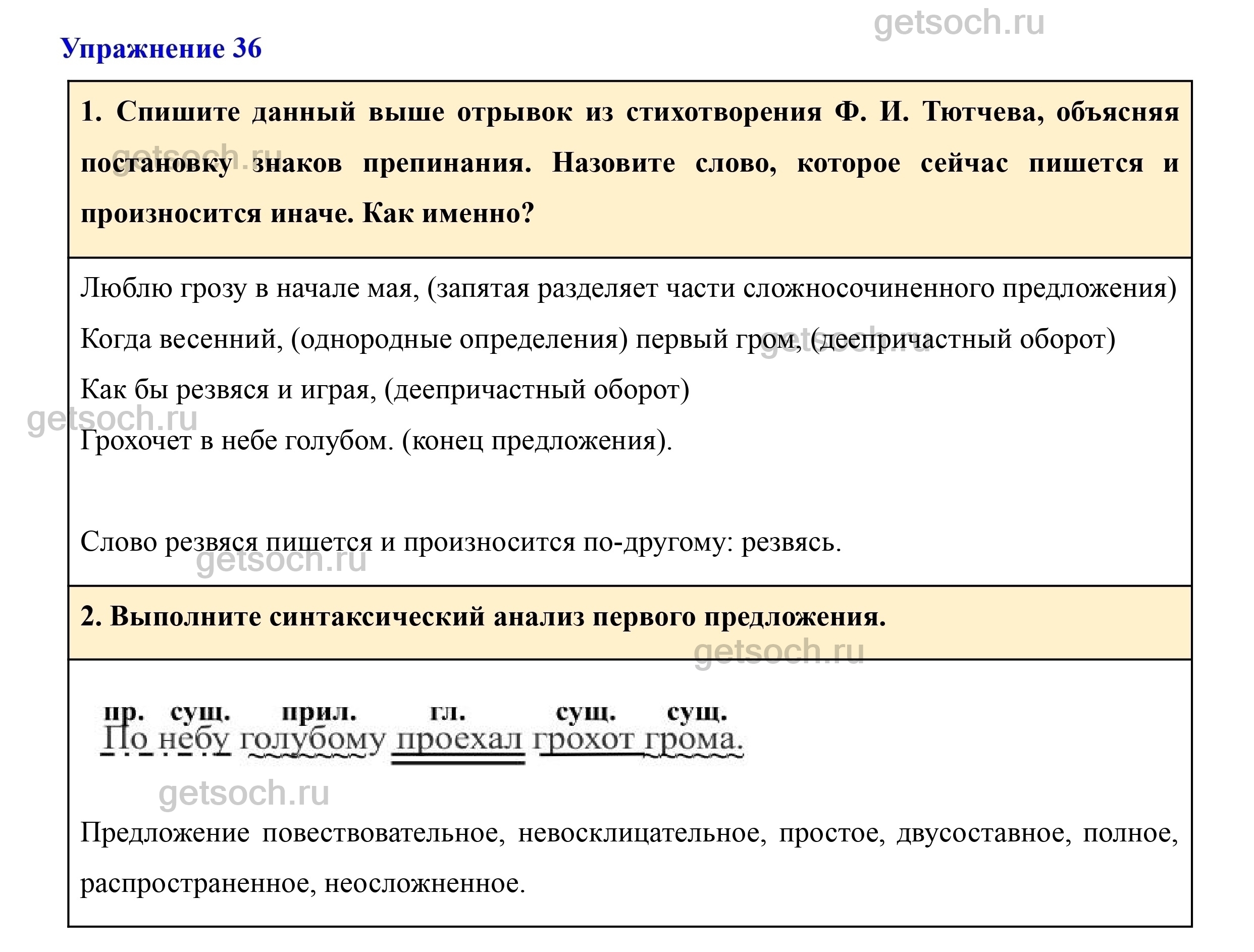The height and width of the screenshot is (952, 1254).
Task: Click the "прил." part-of-speech label
Action: point(319,713)
